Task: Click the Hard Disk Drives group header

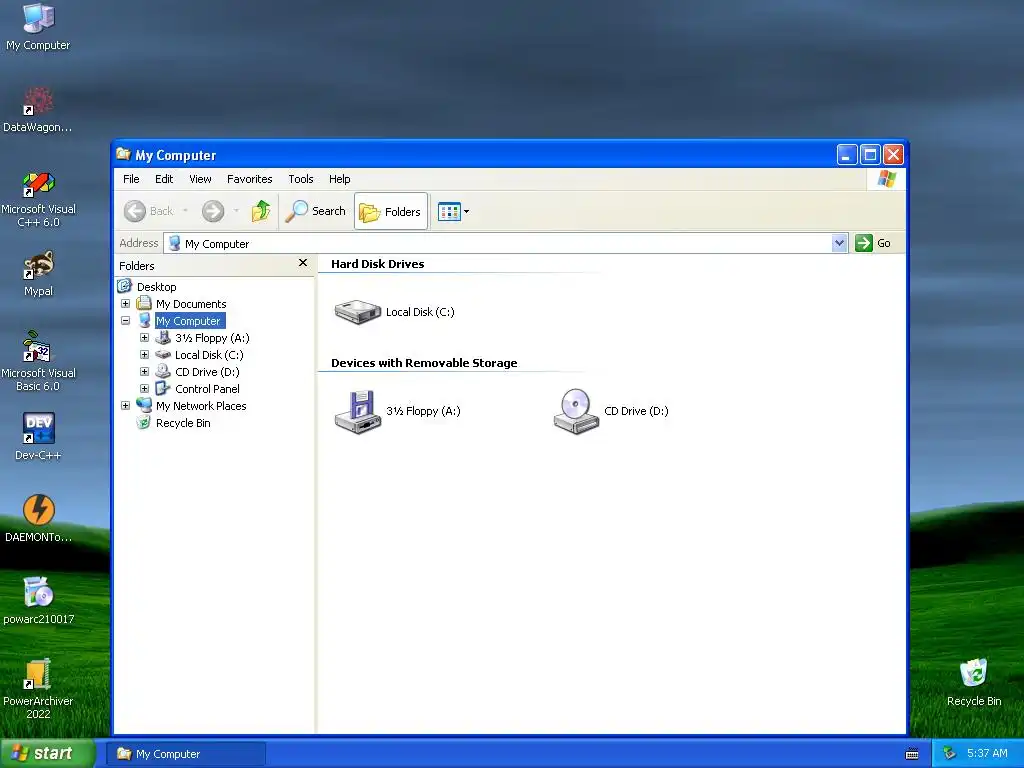Action: click(377, 264)
